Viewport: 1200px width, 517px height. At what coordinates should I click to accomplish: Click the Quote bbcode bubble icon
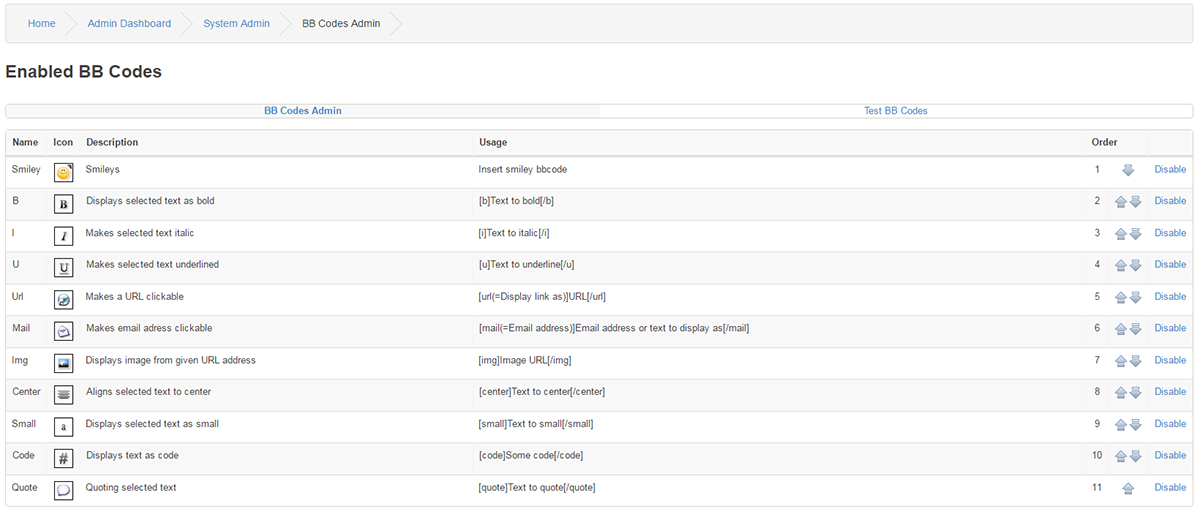(x=63, y=491)
